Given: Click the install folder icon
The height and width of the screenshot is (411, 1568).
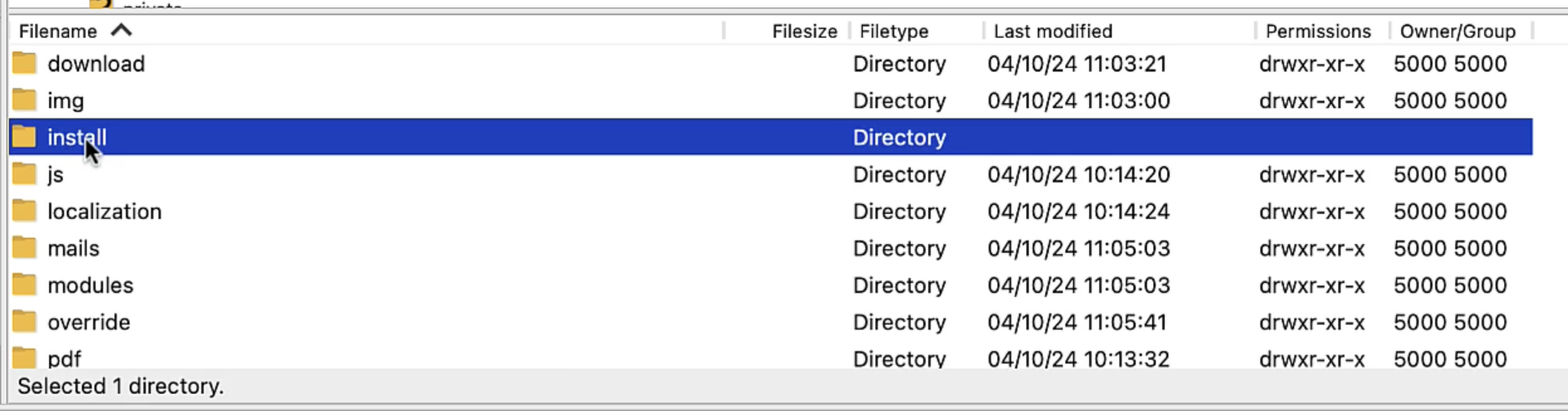Looking at the screenshot, I should [24, 137].
